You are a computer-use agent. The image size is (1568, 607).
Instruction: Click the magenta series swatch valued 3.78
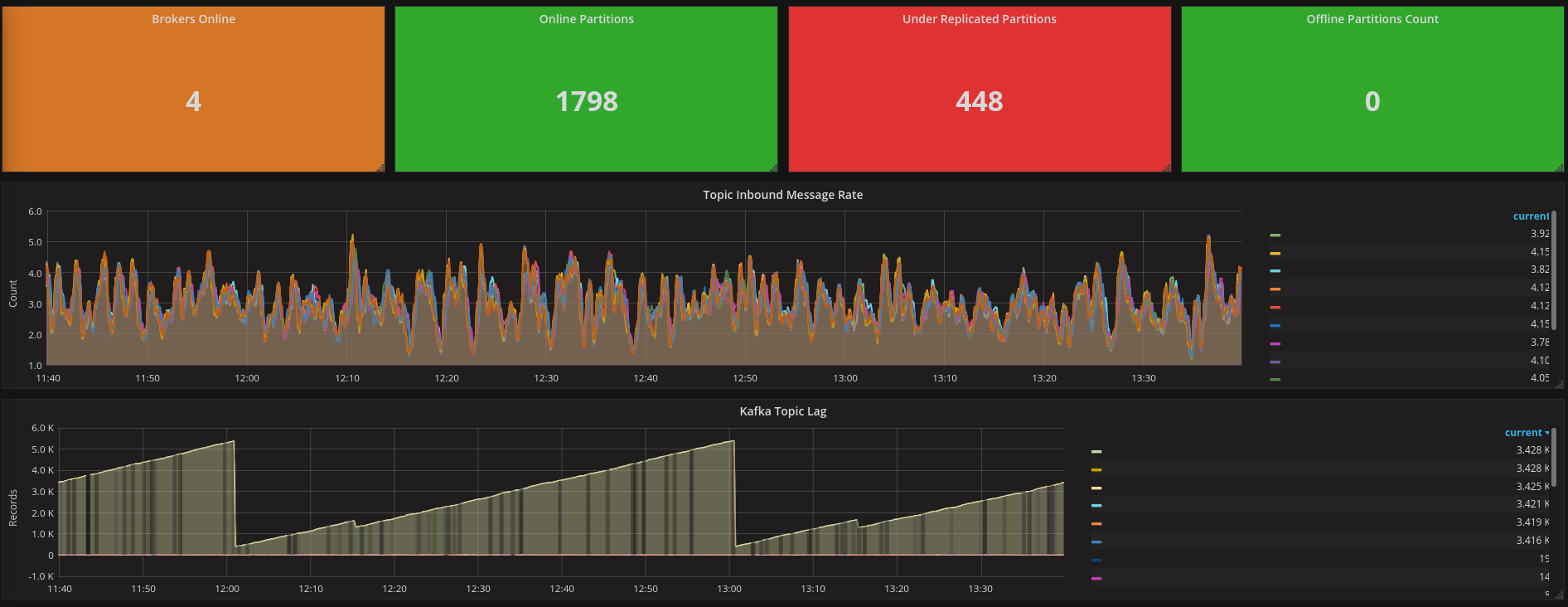(x=1275, y=343)
